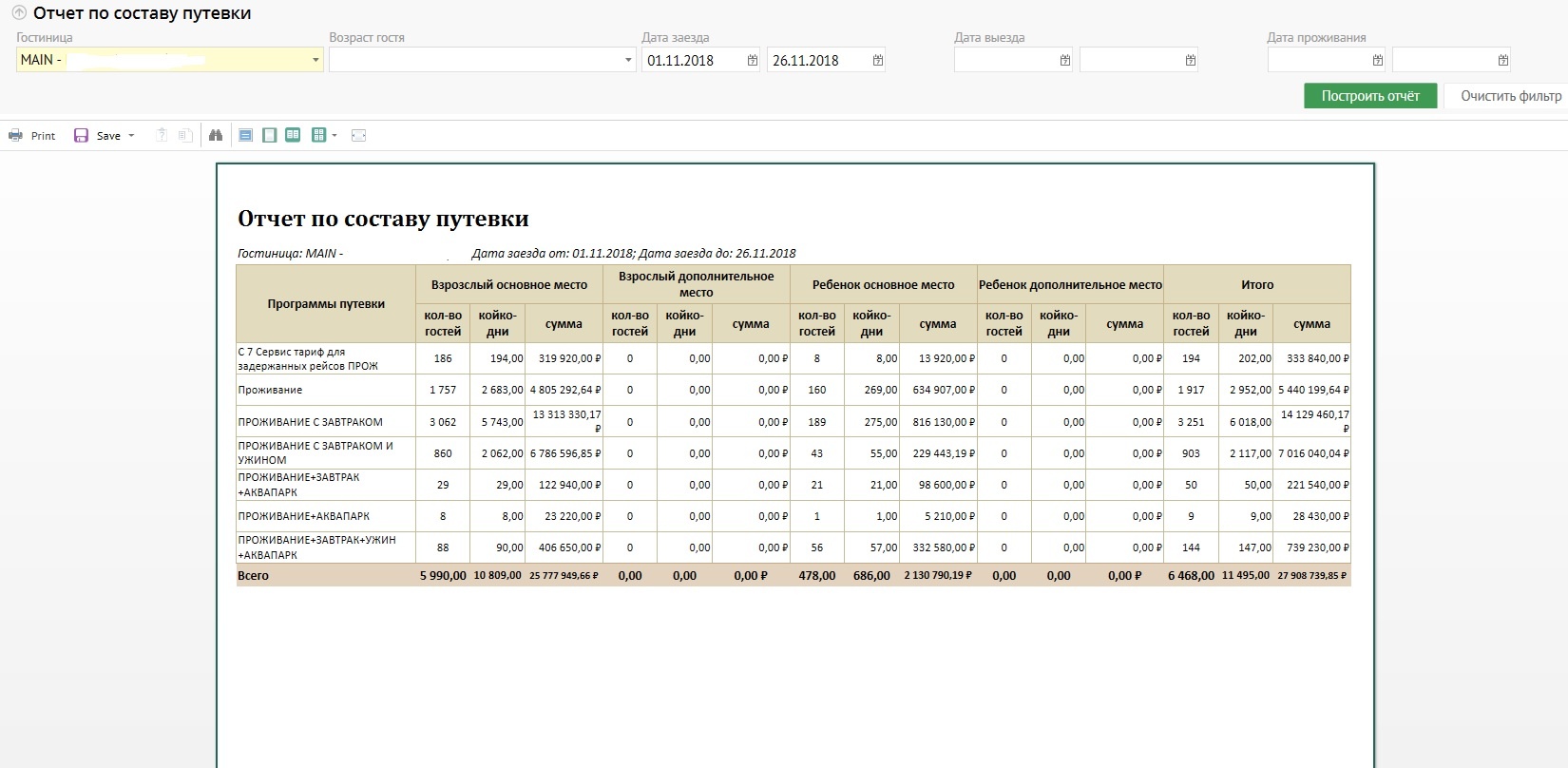Collapse the filter panel with circle arrow
The width and height of the screenshot is (1568, 768).
pyautogui.click(x=19, y=13)
